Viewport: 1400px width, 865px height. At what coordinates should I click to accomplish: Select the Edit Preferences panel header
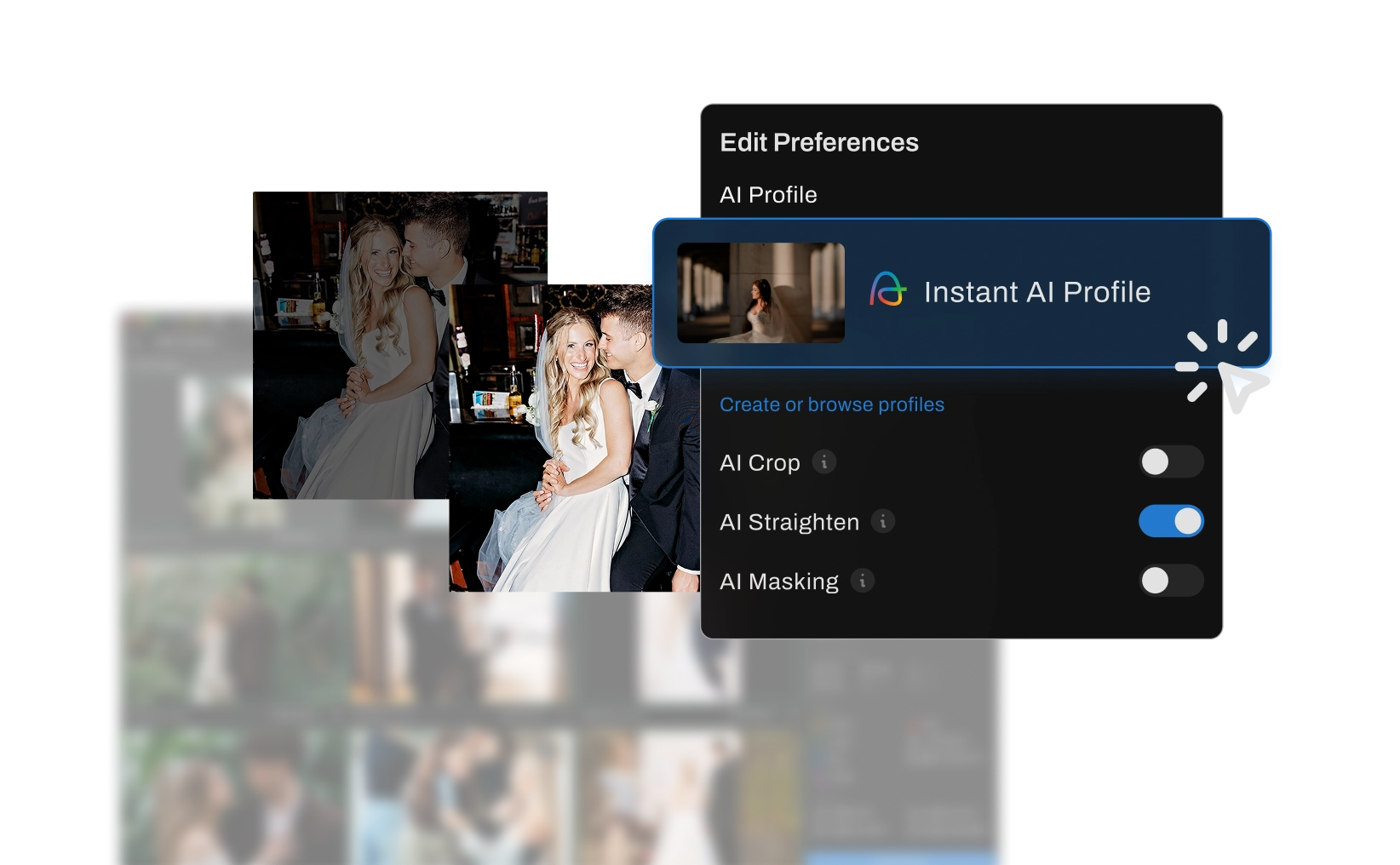[x=820, y=142]
